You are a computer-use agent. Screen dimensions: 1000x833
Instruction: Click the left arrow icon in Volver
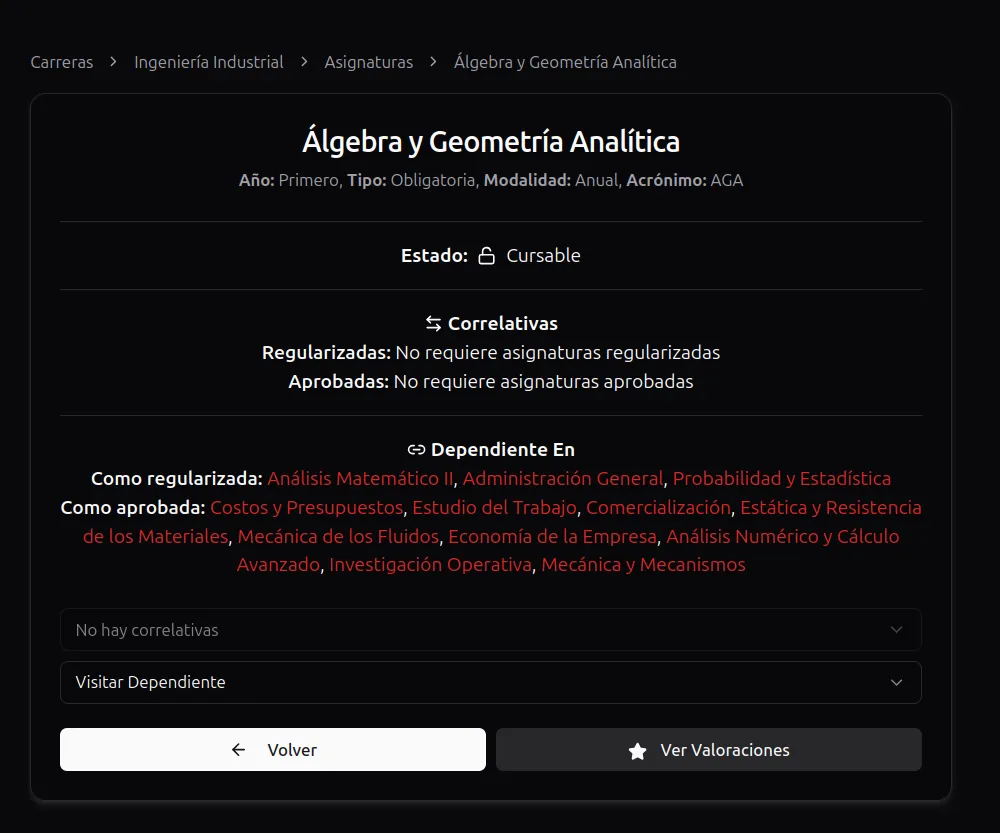[239, 750]
